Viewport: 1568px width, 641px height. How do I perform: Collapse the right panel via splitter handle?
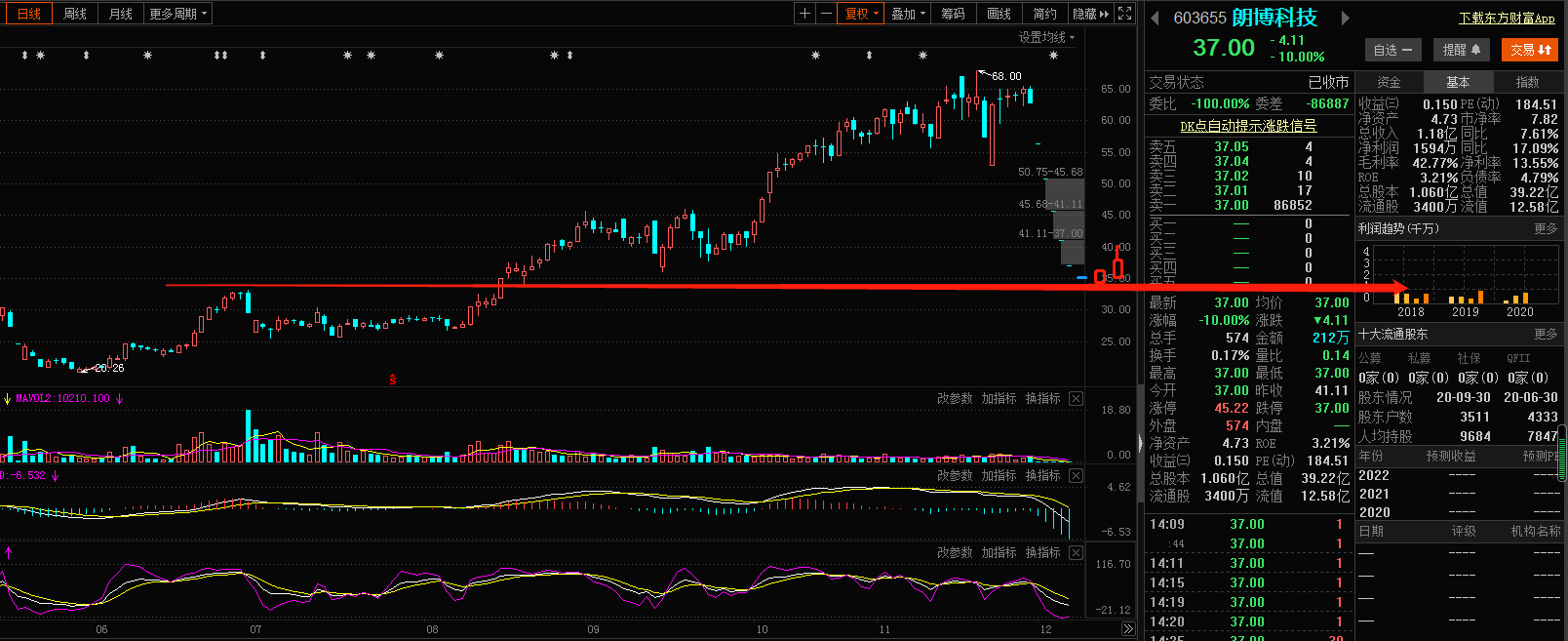[x=1140, y=444]
